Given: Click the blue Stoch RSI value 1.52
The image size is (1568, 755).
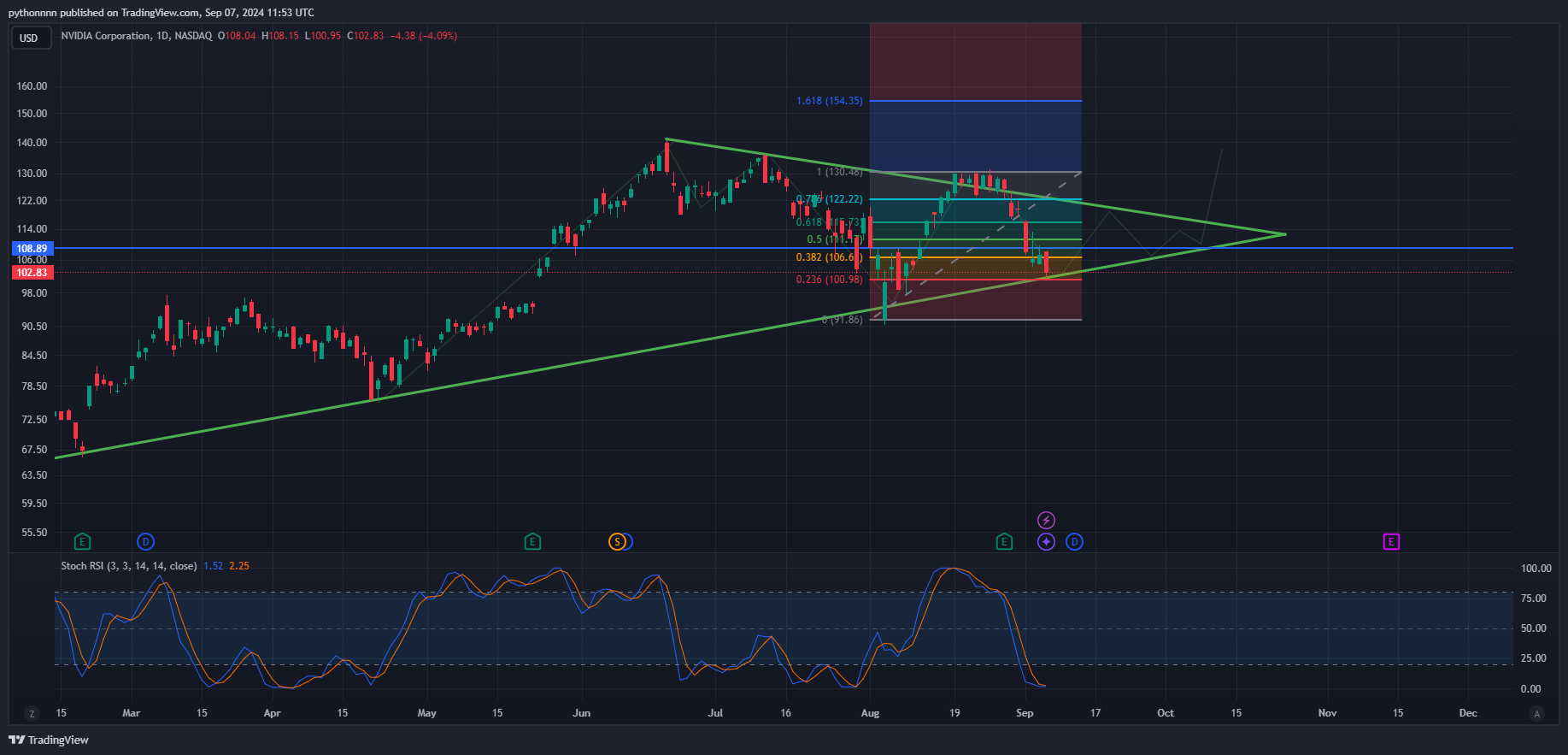Looking at the screenshot, I should [x=213, y=566].
